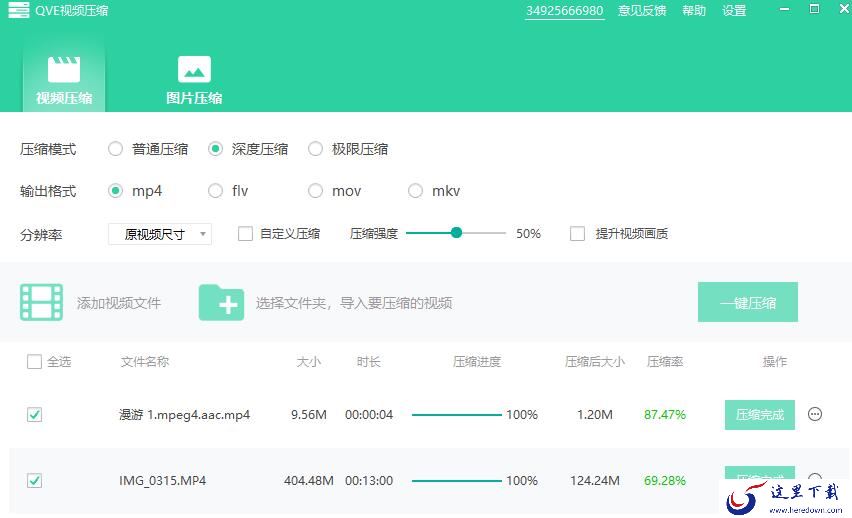
Task: Select file name 漫游 1.mpeg4.aac.mp4
Action: 184,415
